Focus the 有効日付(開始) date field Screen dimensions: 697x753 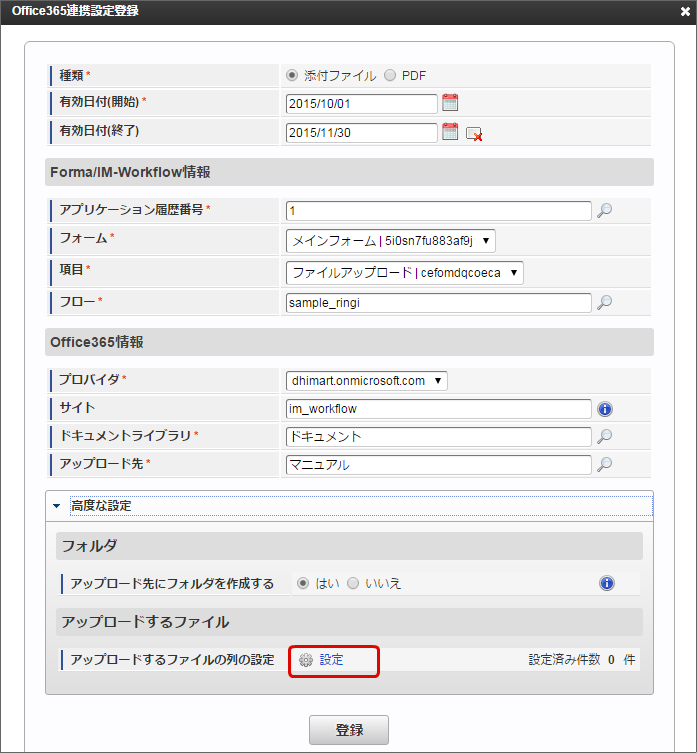[x=362, y=104]
